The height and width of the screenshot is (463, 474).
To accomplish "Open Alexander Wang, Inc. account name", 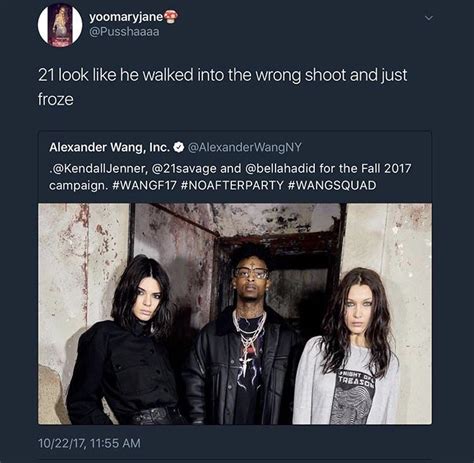I will [x=110, y=147].
